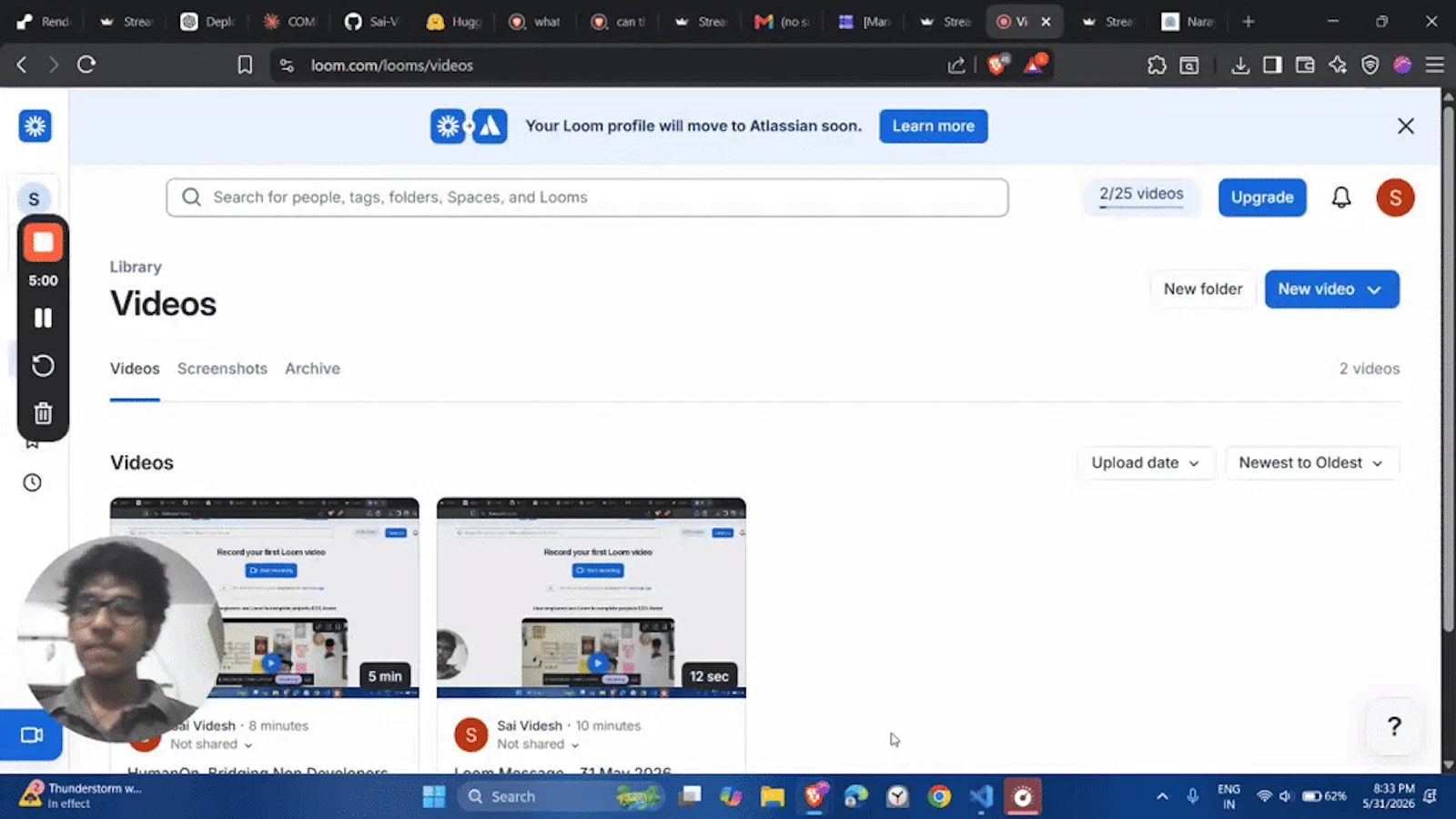Viewport: 1456px width, 819px height.
Task: Click the S workspace avatar in sidebar
Action: tap(34, 198)
